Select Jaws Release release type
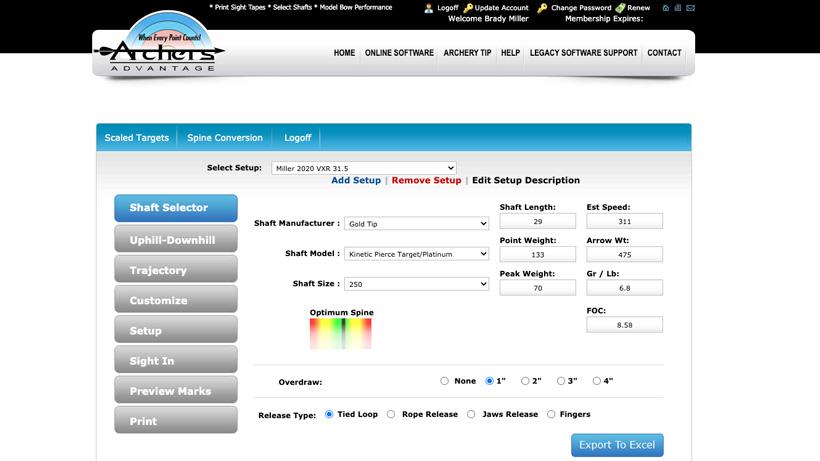Screen dimensions: 820x461 click(x=471, y=414)
